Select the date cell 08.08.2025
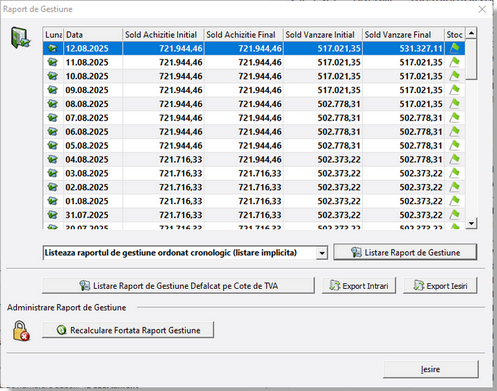Screen dimensions: 497x391 click(93, 104)
